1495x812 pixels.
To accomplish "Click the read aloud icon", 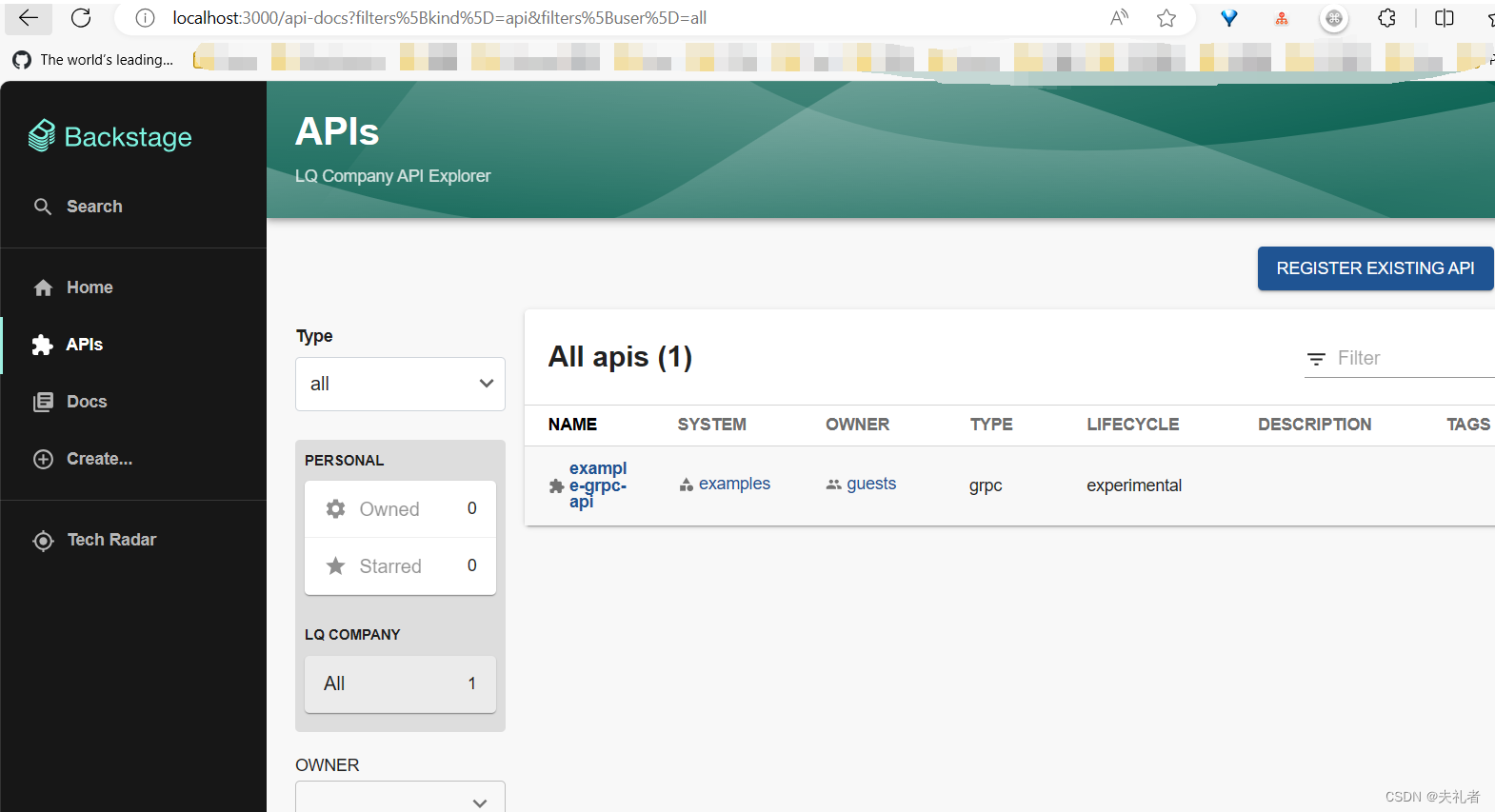I will [x=1119, y=18].
